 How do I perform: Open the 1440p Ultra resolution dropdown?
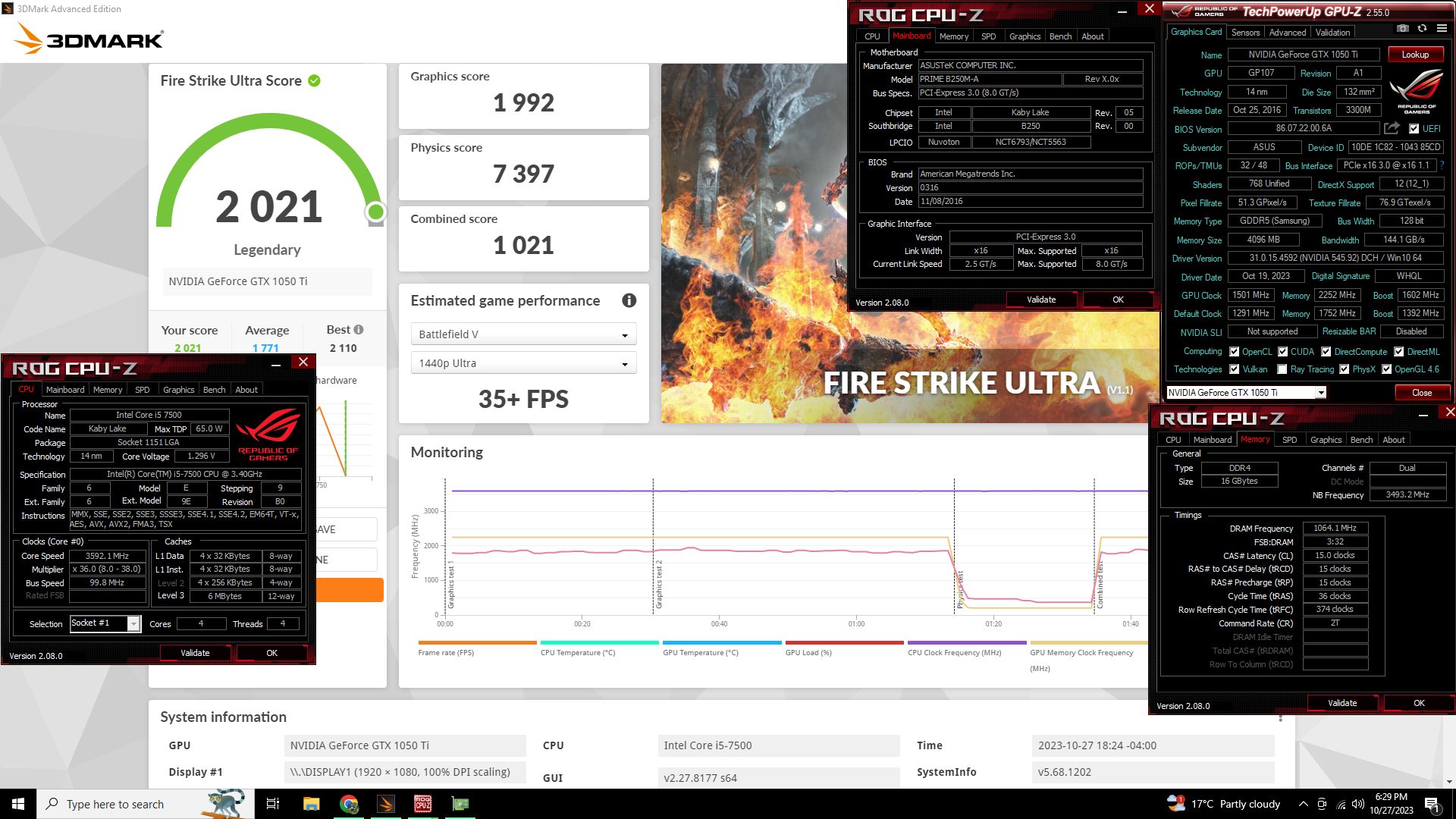(523, 363)
